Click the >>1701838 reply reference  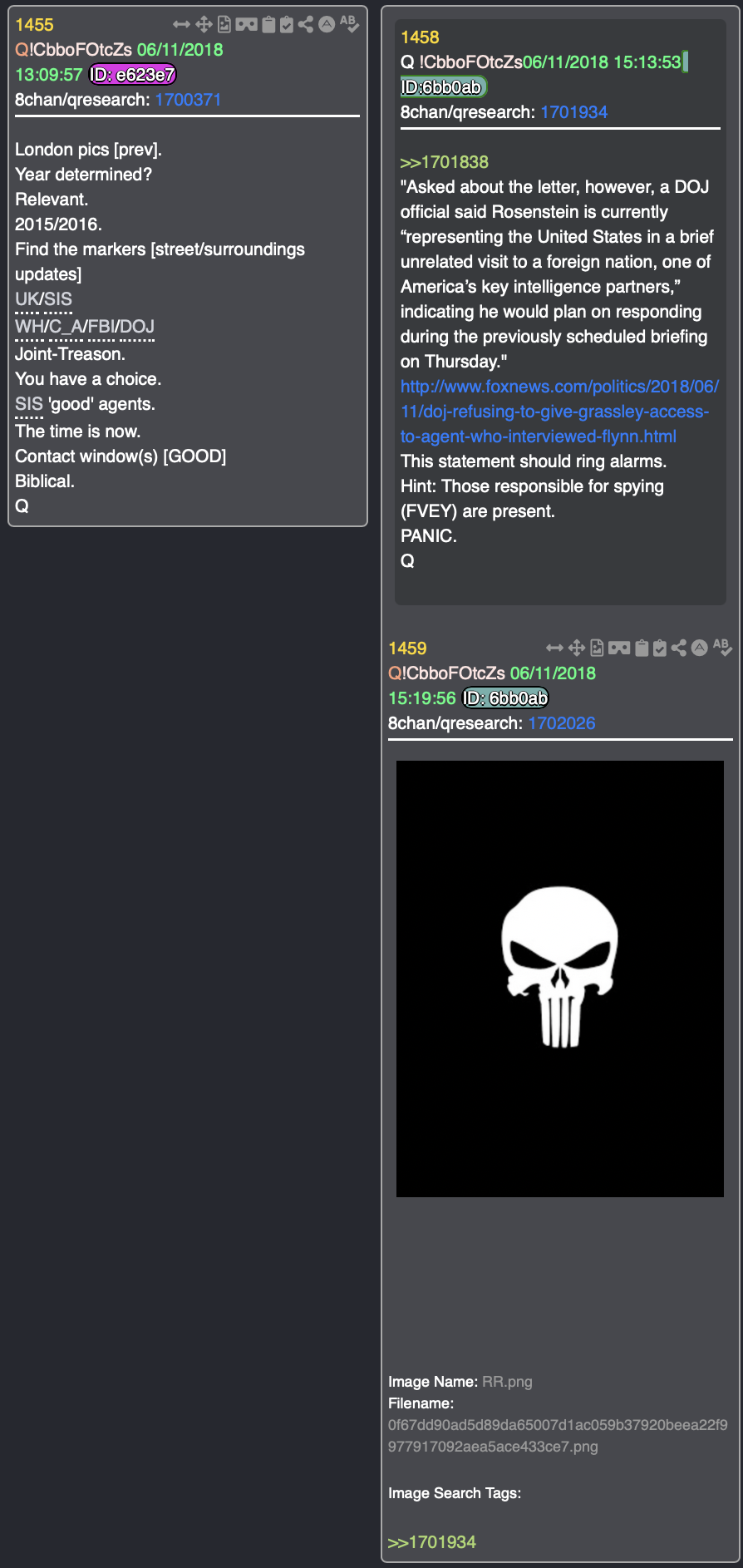445,162
